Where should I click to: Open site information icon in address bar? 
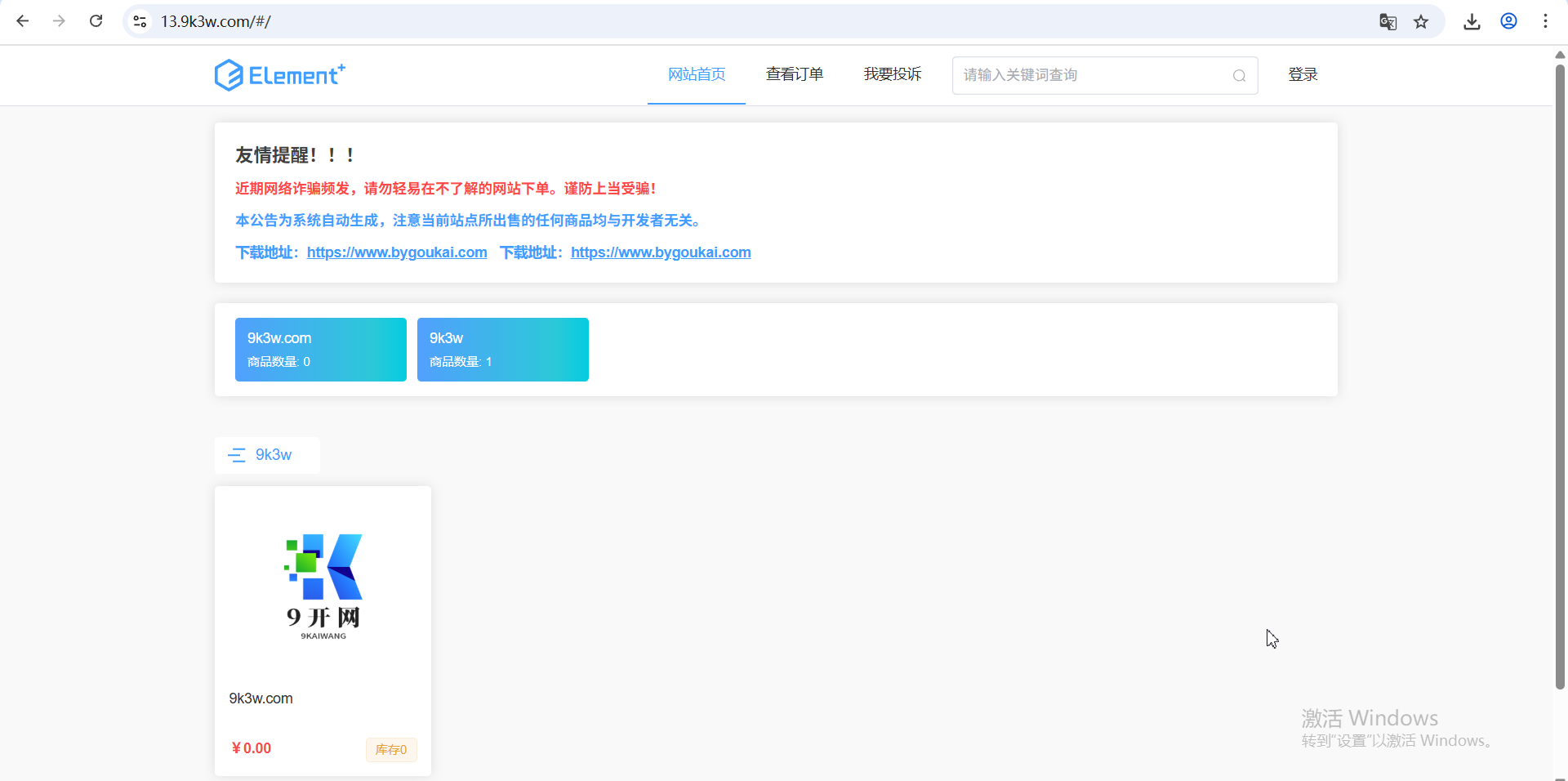(140, 21)
